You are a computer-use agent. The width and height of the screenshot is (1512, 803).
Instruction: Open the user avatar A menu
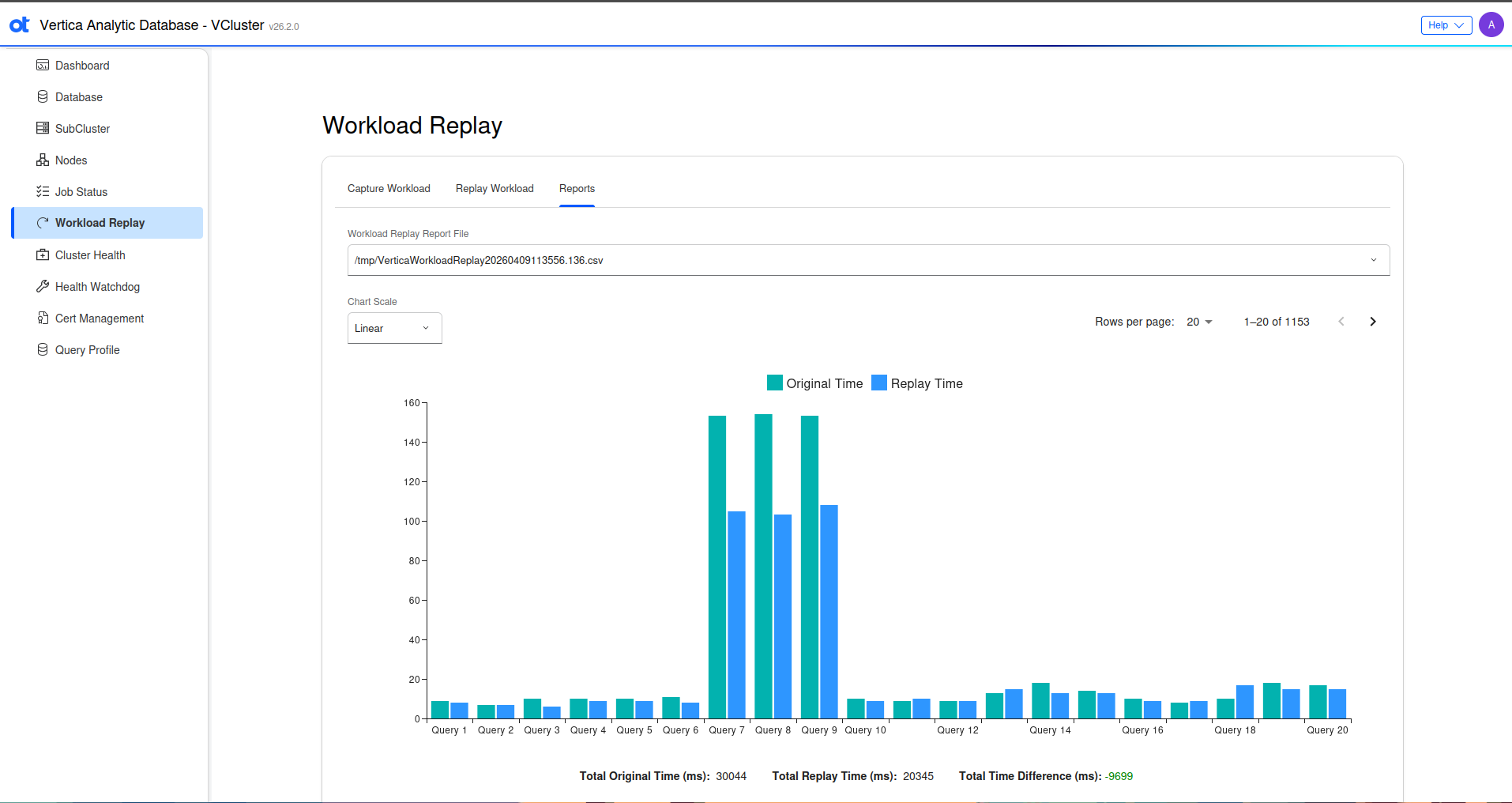[1491, 25]
